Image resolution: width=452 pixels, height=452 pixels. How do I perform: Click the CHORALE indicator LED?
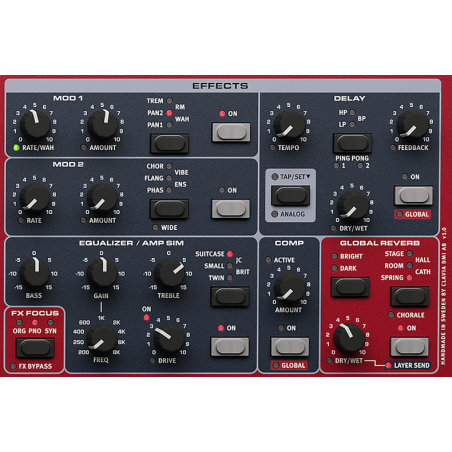(391, 315)
